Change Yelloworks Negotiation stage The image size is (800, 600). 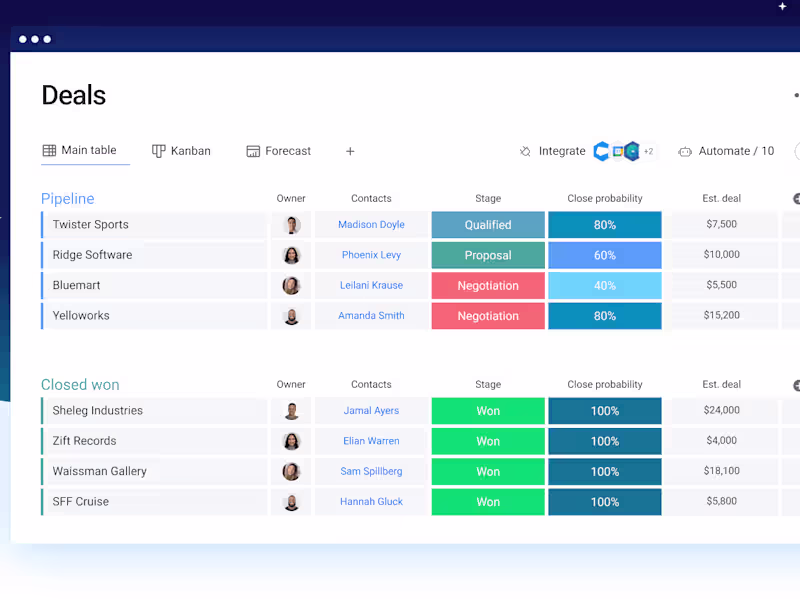pos(488,316)
